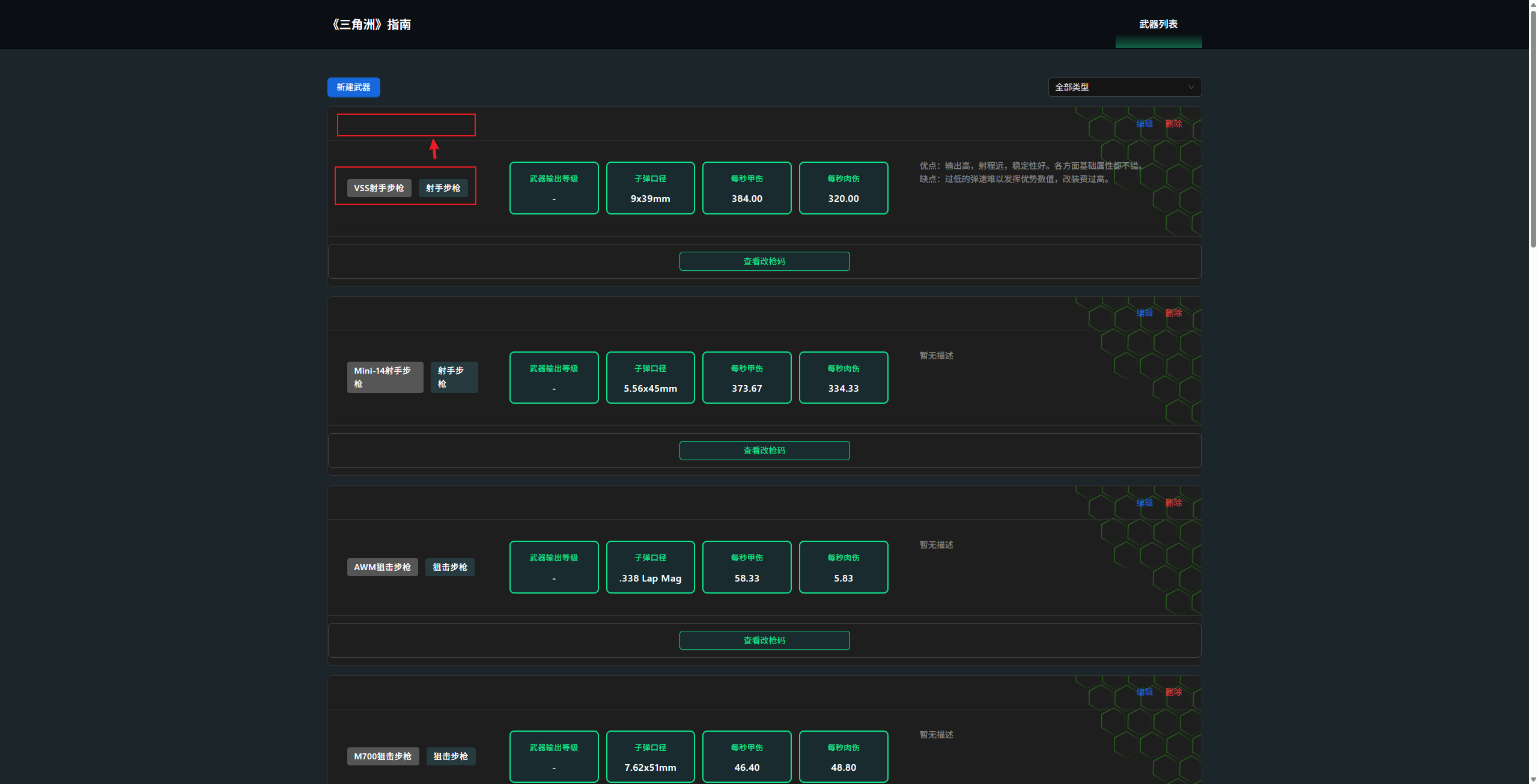Delete the AWM狙击步枪 weapon card

coord(1173,502)
